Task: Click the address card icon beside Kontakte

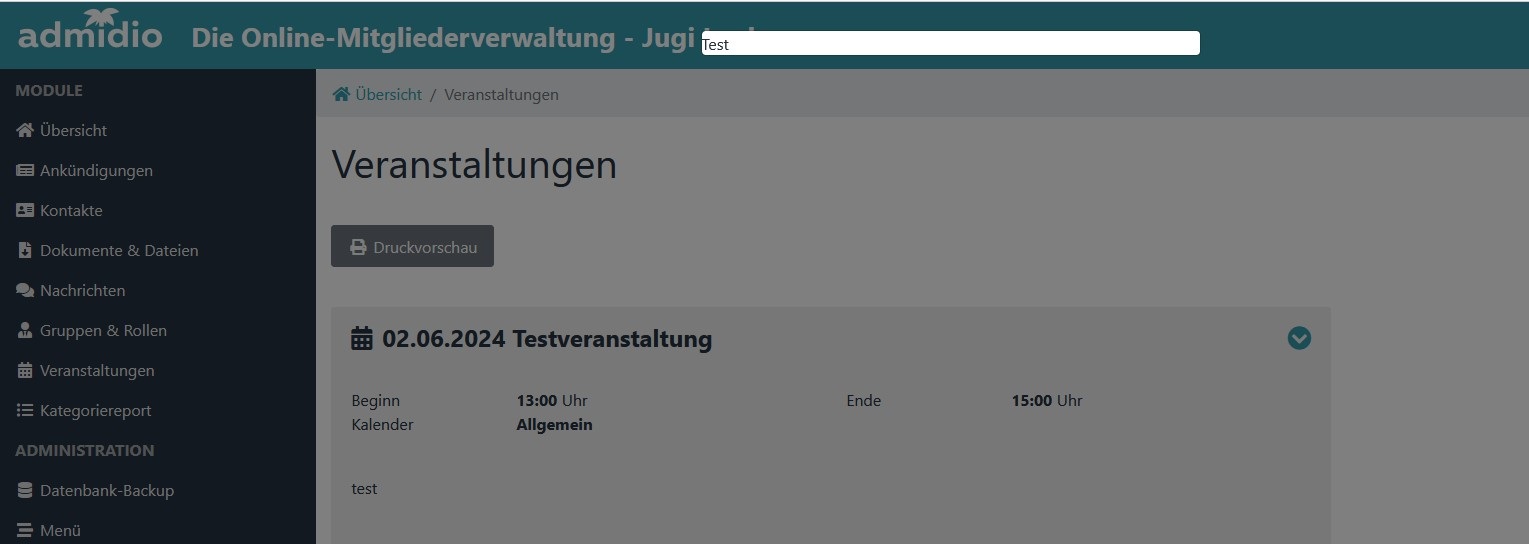Action: point(25,210)
